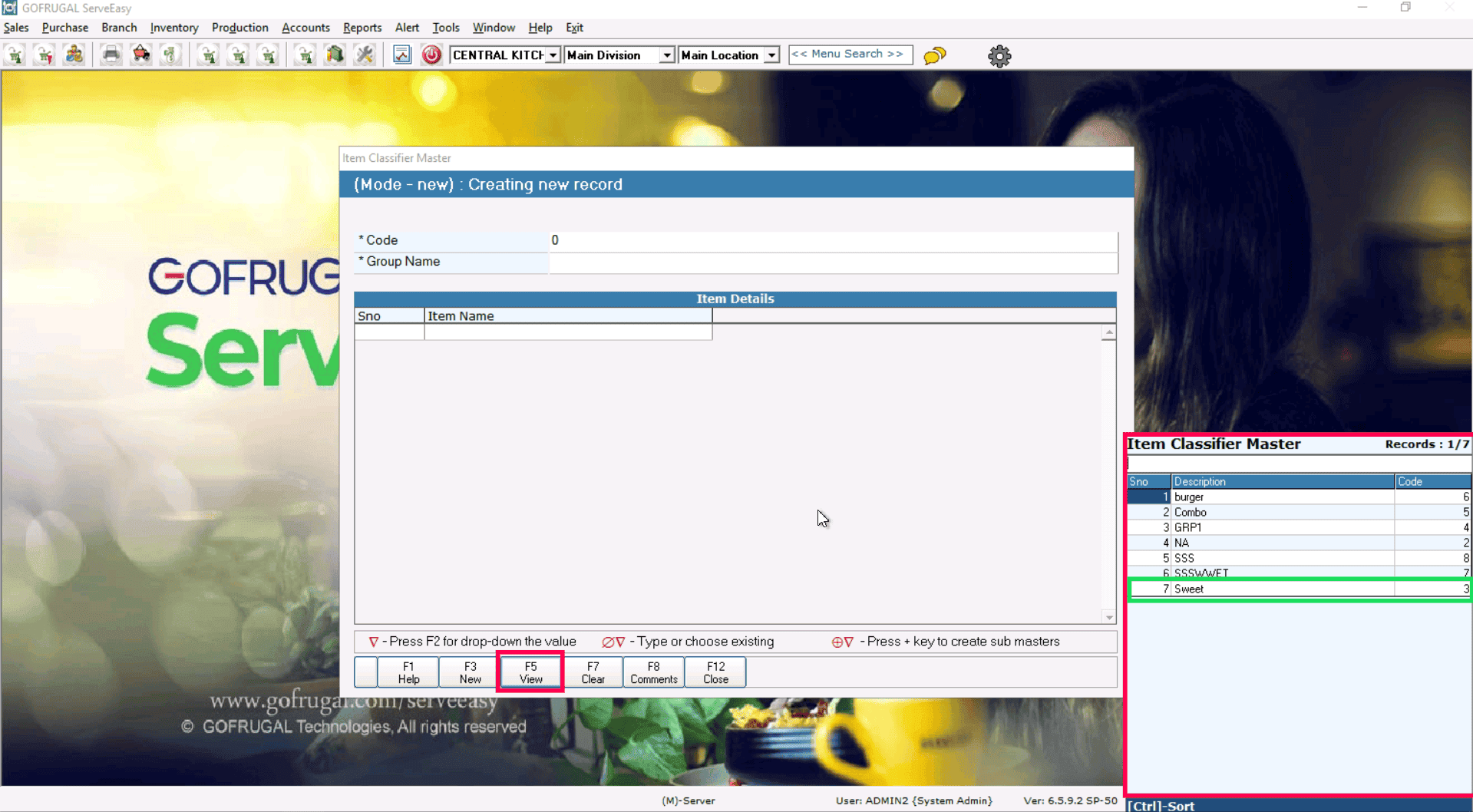Open the settings gear icon
This screenshot has height=812, width=1473.
tap(999, 55)
